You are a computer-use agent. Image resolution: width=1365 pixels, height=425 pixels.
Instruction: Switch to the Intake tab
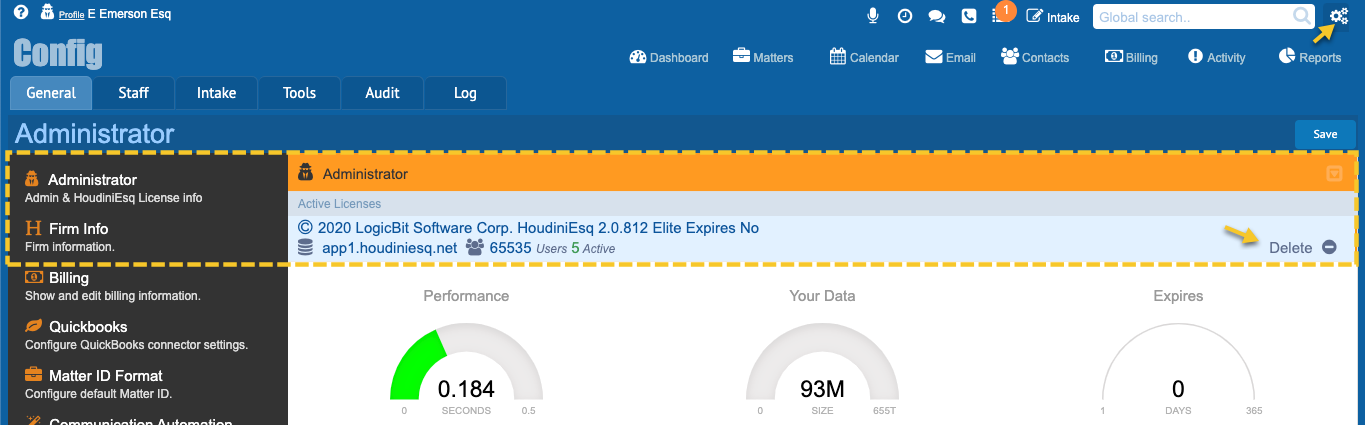click(217, 93)
